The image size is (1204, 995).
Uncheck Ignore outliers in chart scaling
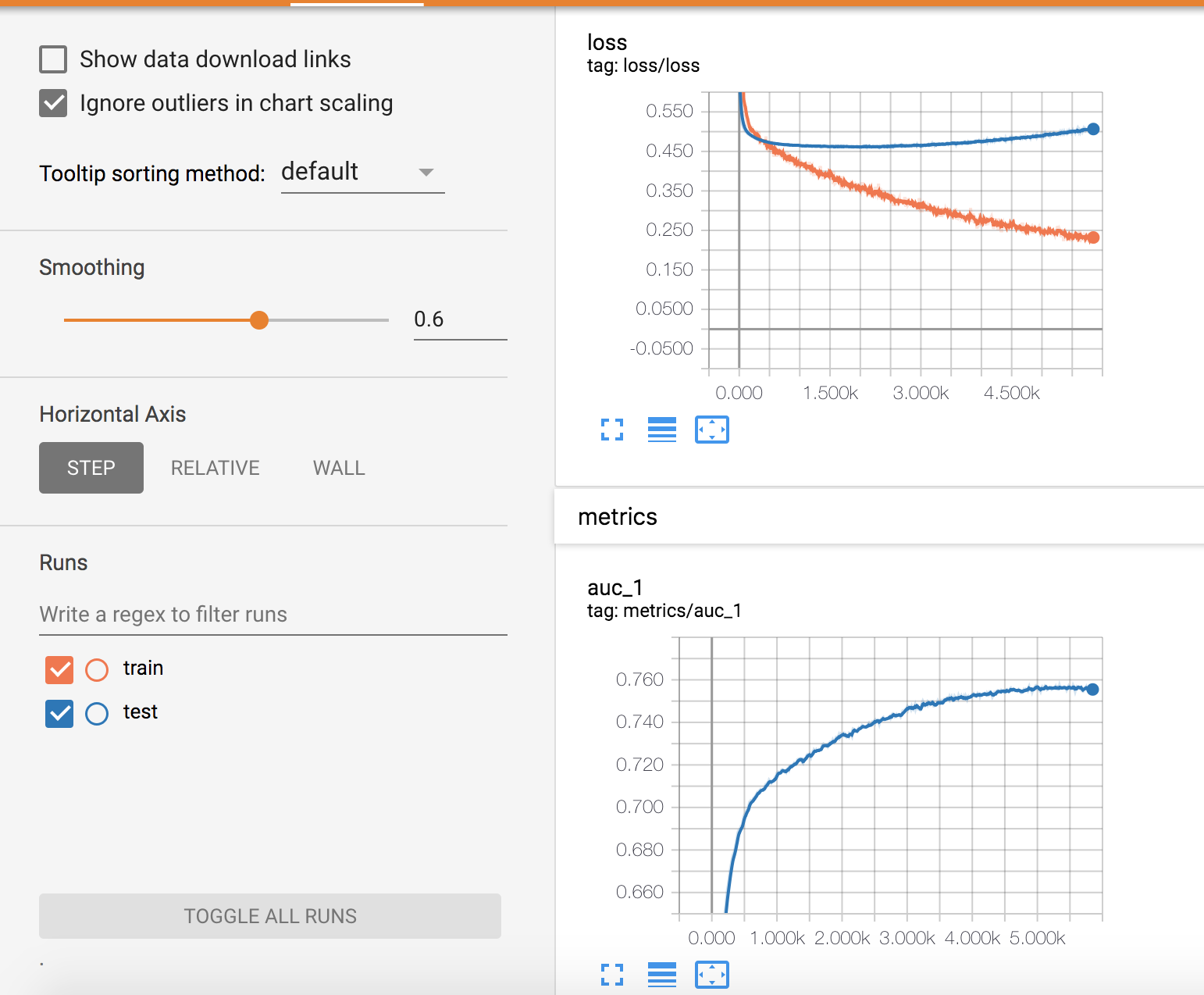pos(53,103)
